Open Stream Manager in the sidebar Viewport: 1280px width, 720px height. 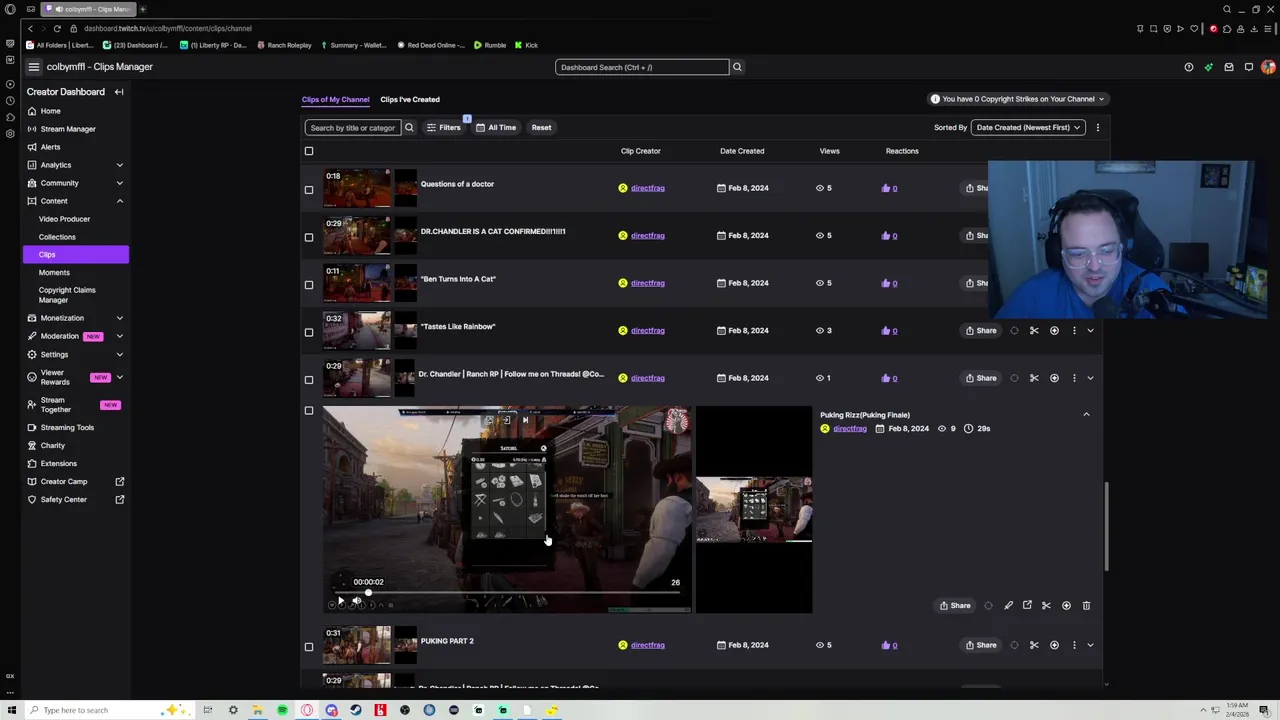point(68,129)
